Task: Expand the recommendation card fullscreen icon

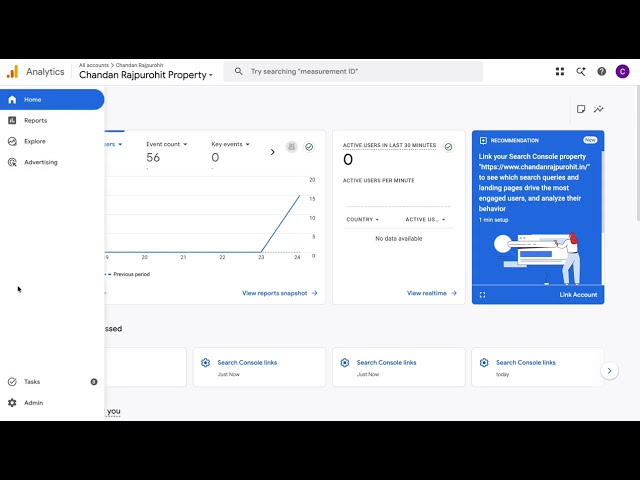Action: point(482,295)
